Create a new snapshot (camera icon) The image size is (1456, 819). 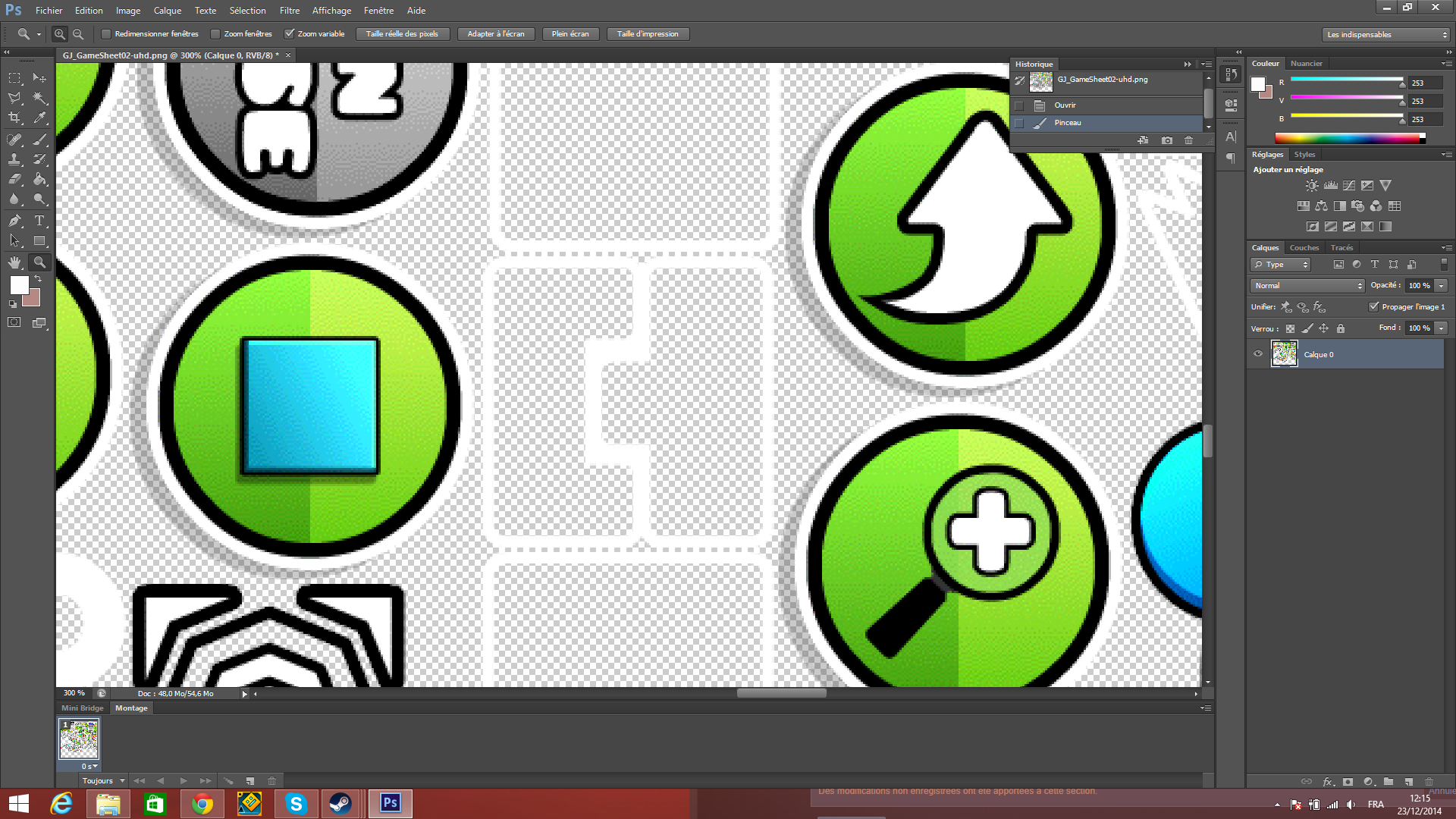(1166, 140)
